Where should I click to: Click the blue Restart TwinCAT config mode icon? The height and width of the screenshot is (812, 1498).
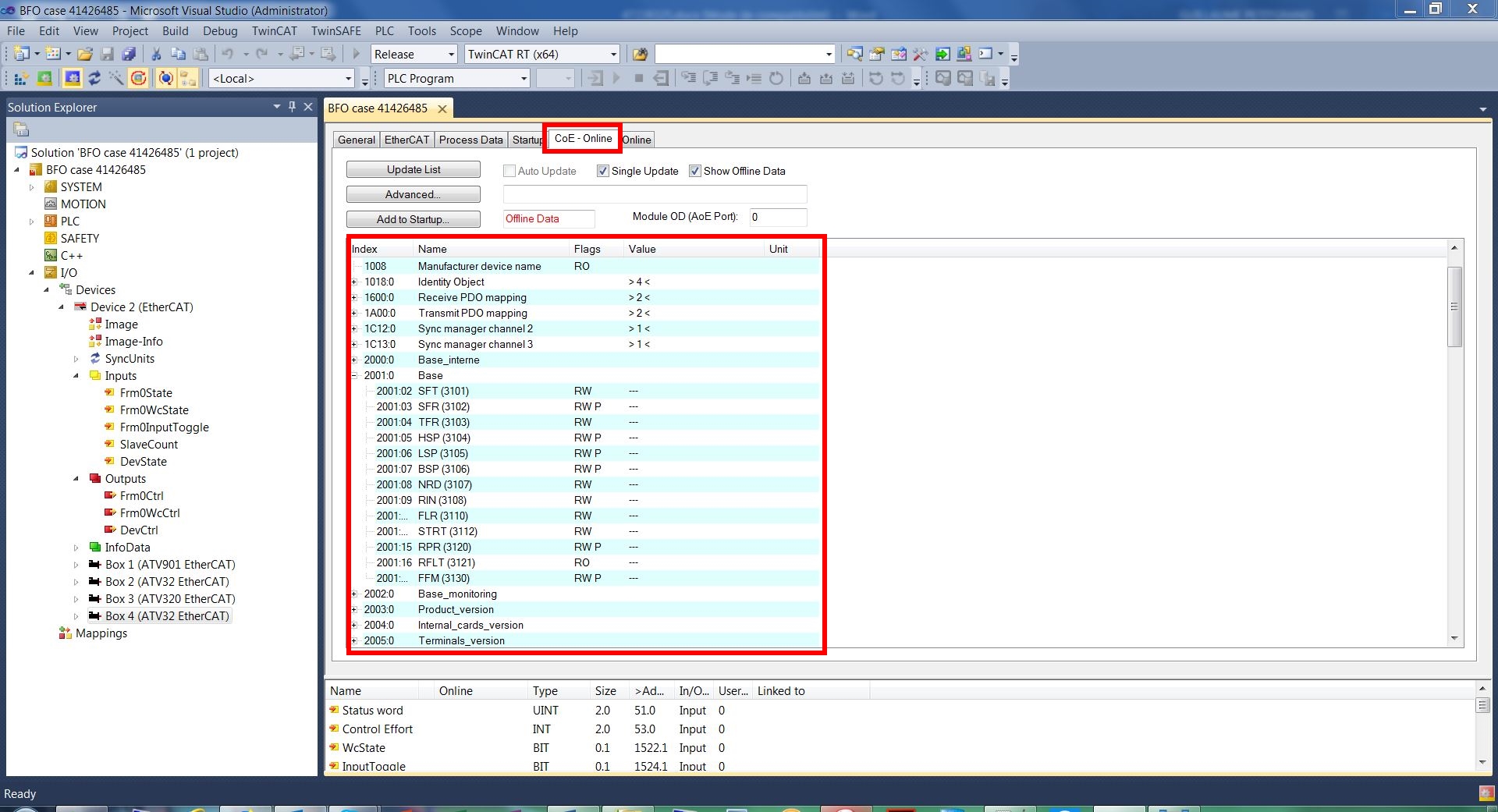[x=73, y=78]
